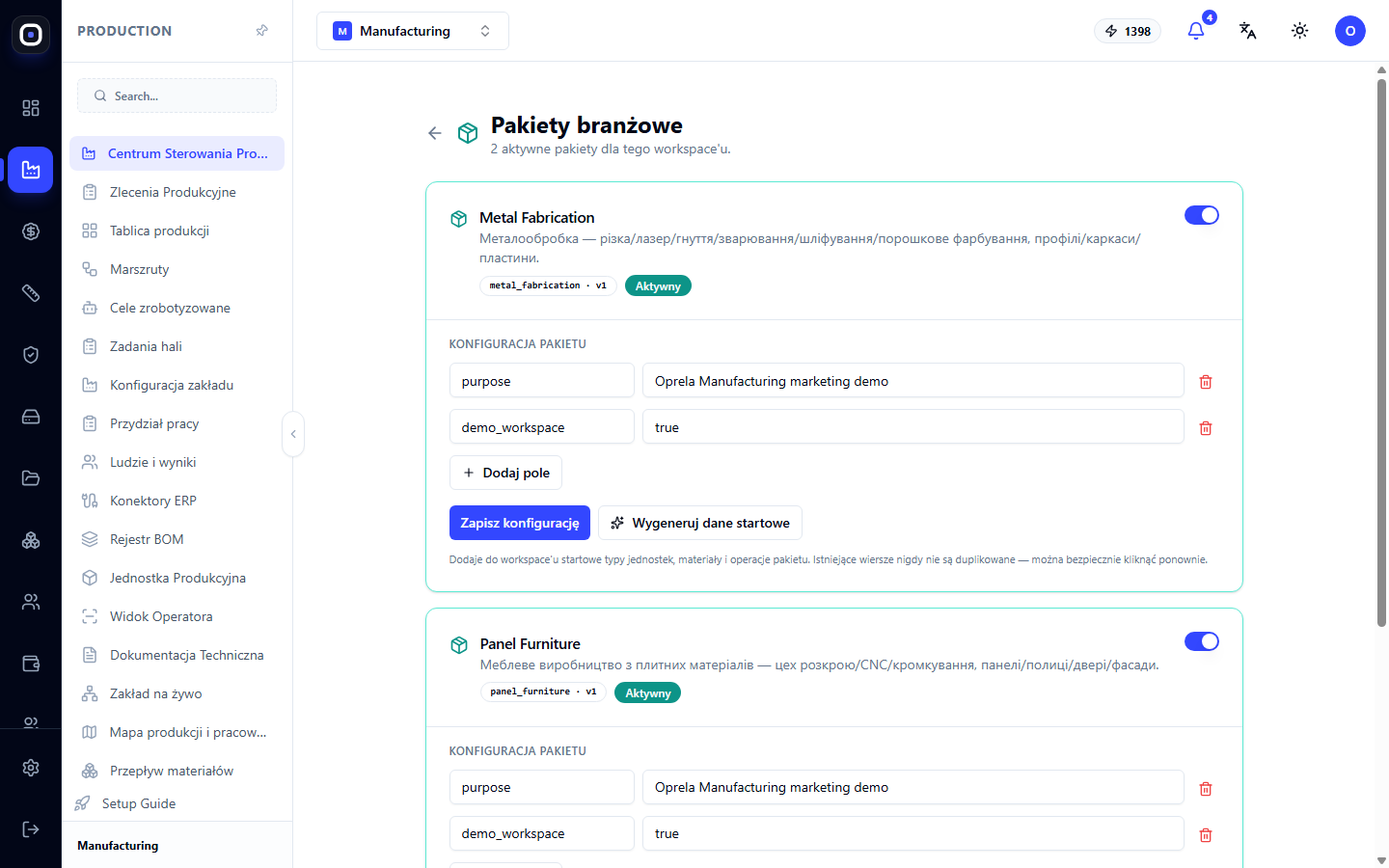Open Zlecenia Produkcyjne in sidebar
The width and height of the screenshot is (1389, 868).
click(x=177, y=192)
